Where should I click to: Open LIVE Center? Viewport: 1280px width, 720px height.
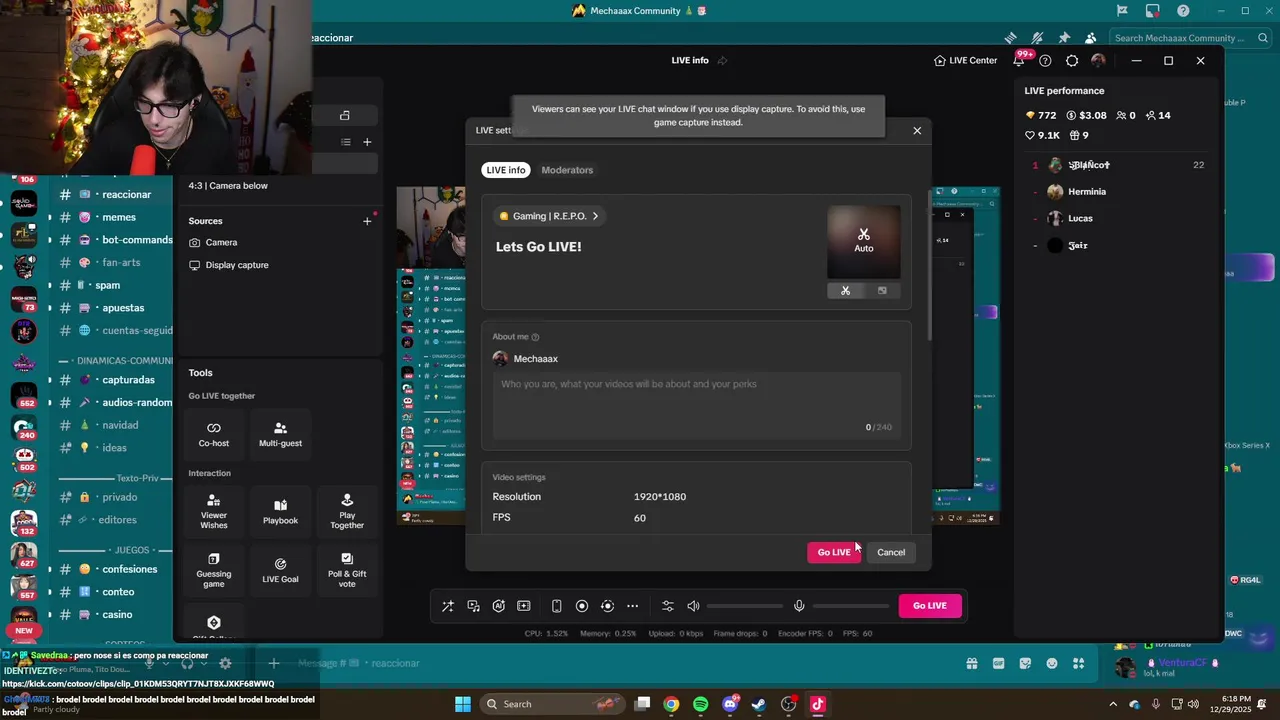tap(965, 60)
